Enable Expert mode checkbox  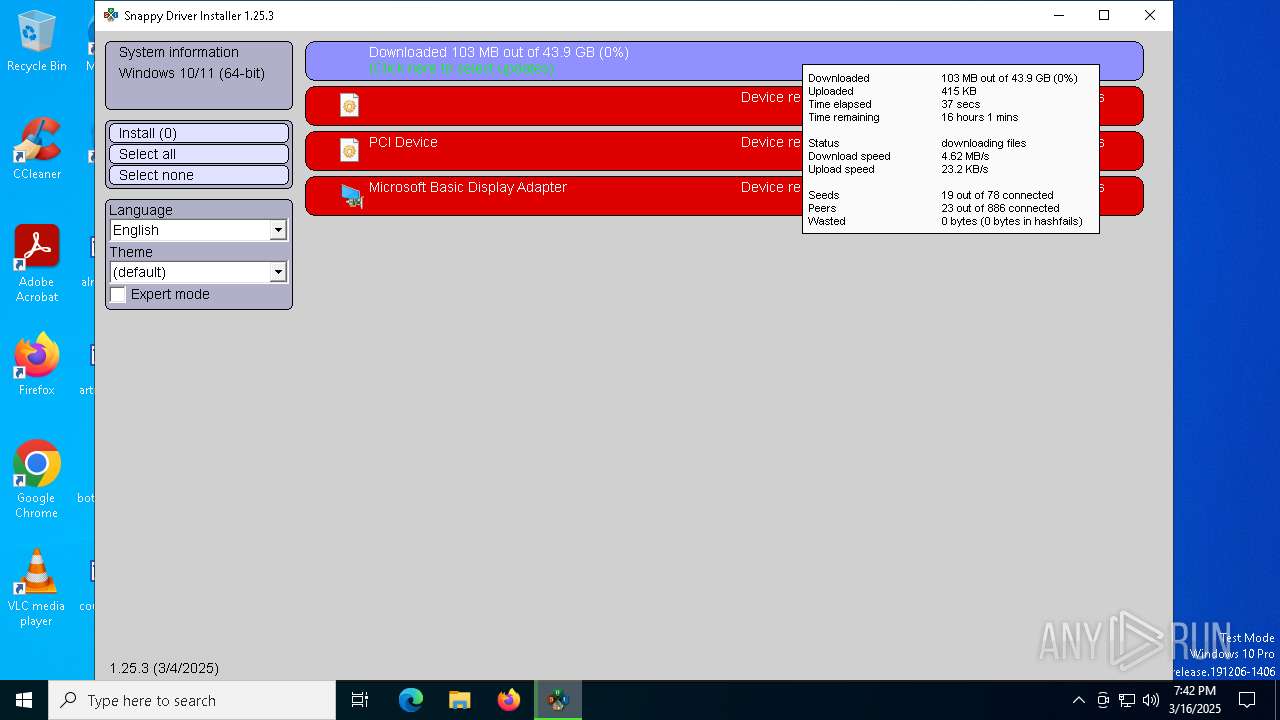118,295
